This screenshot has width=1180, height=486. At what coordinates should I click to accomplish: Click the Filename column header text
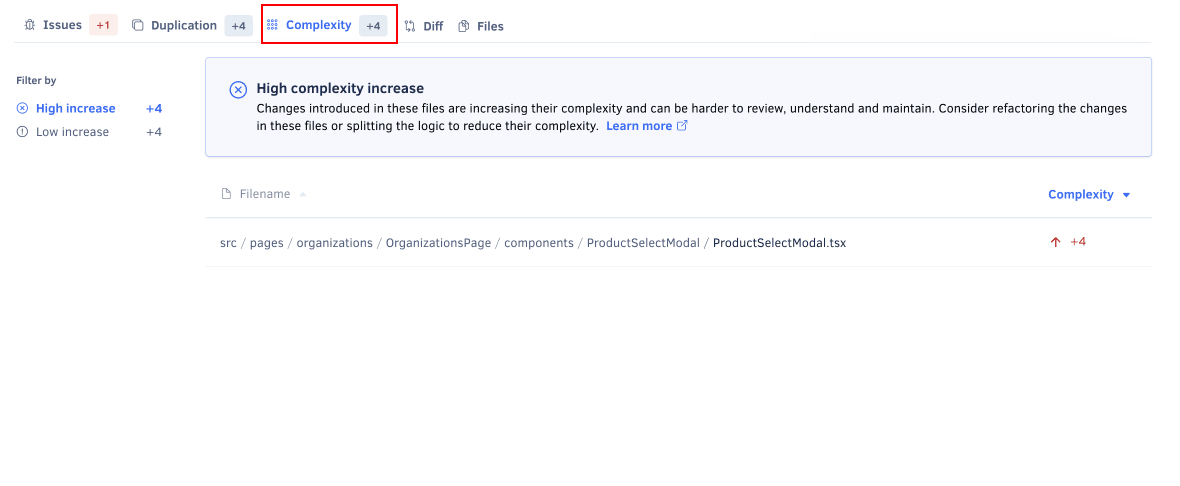[x=265, y=194]
